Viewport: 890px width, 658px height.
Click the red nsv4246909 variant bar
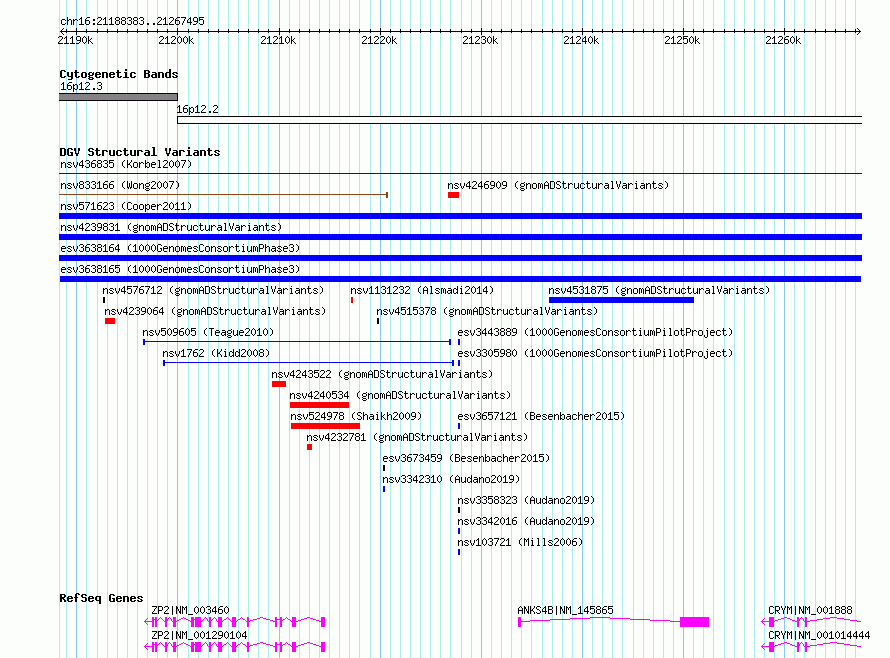tap(453, 195)
